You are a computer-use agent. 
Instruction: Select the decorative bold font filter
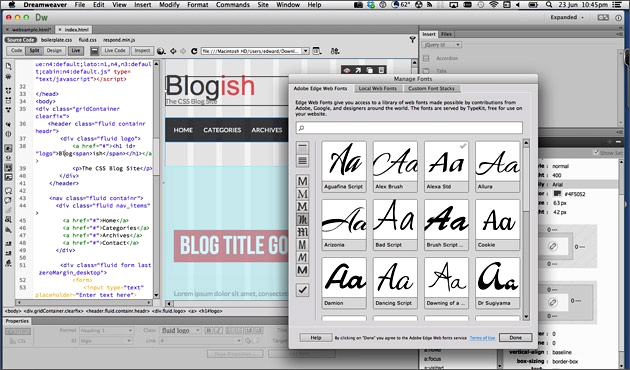click(x=303, y=270)
